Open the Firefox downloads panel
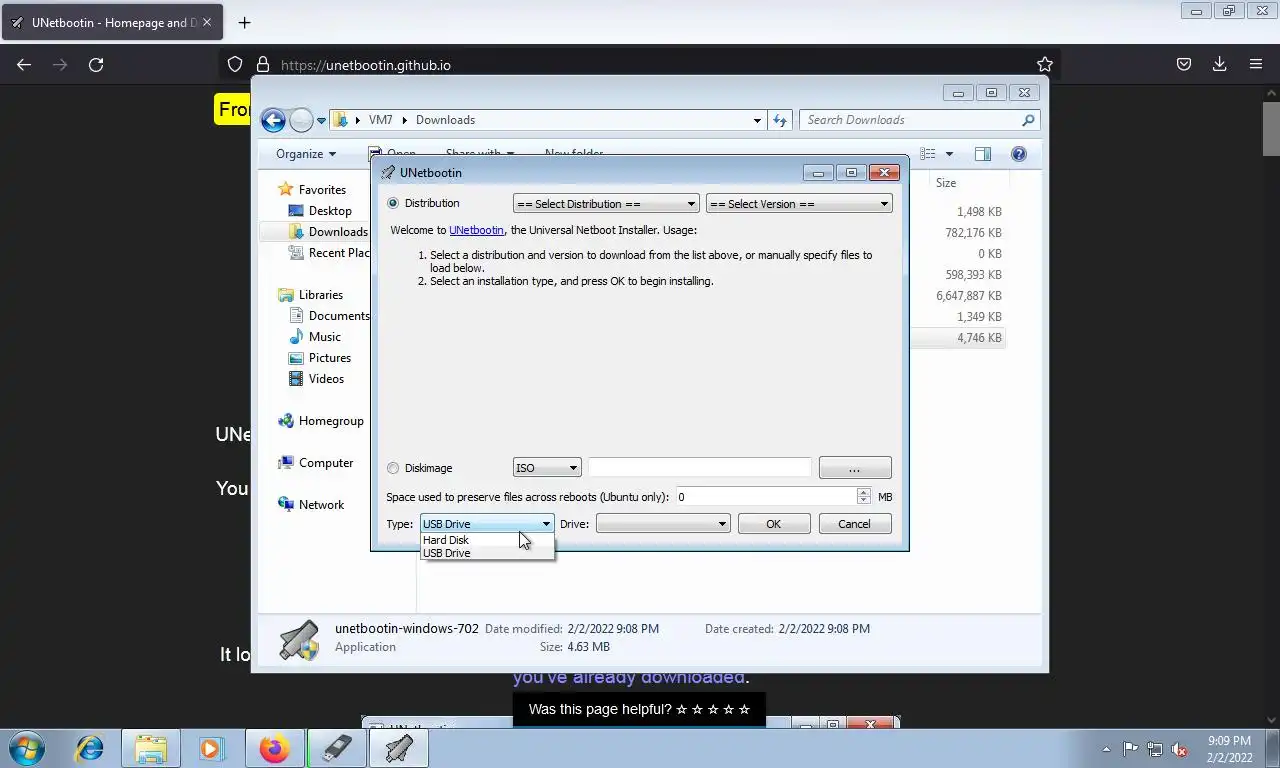The image size is (1280, 768). (1219, 64)
